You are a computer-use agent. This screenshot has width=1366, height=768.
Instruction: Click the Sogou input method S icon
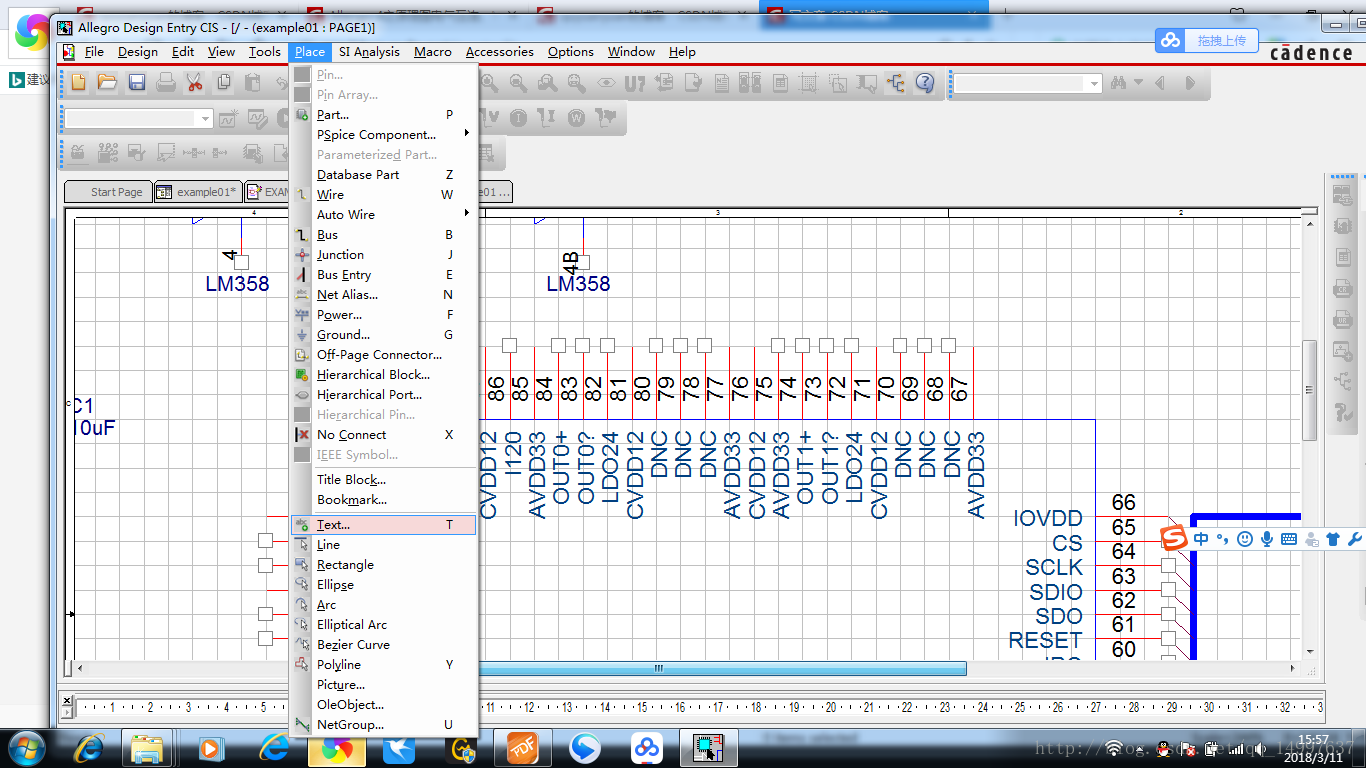click(1174, 539)
